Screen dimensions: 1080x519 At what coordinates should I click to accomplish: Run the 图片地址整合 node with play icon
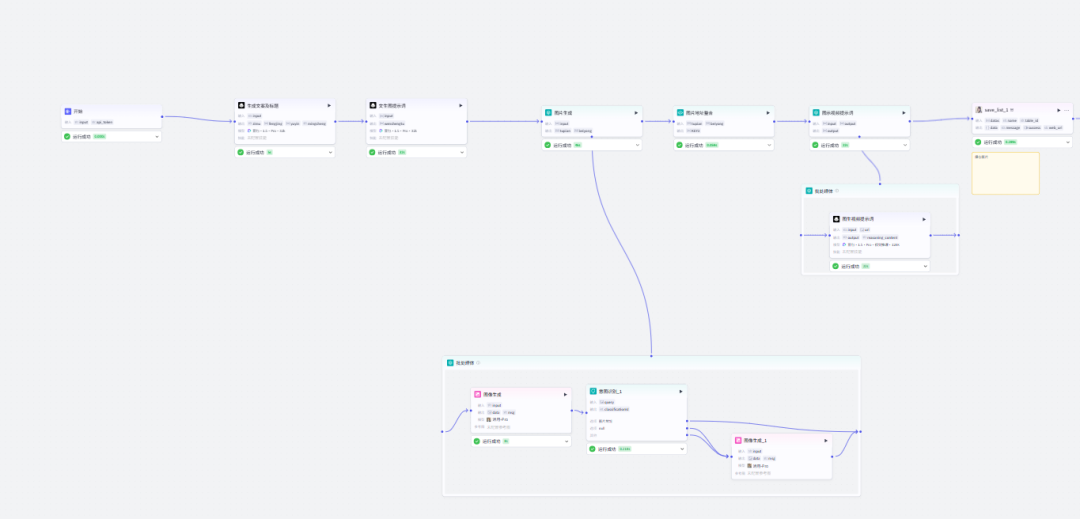(768, 112)
